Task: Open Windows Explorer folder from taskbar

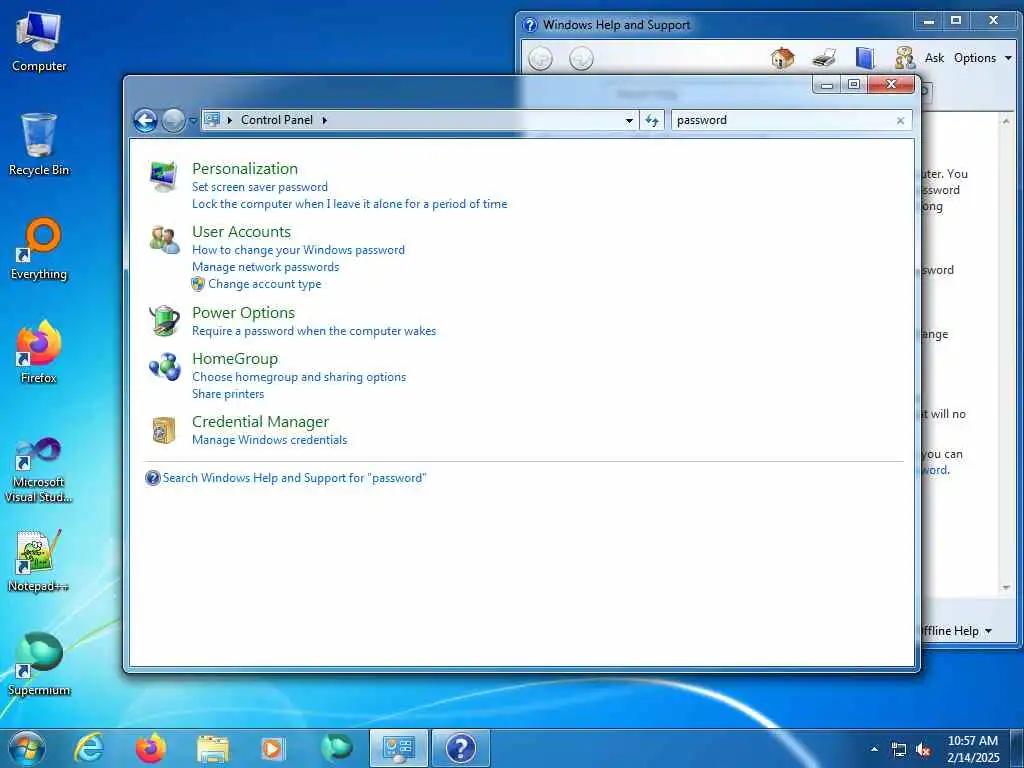Action: coord(212,748)
